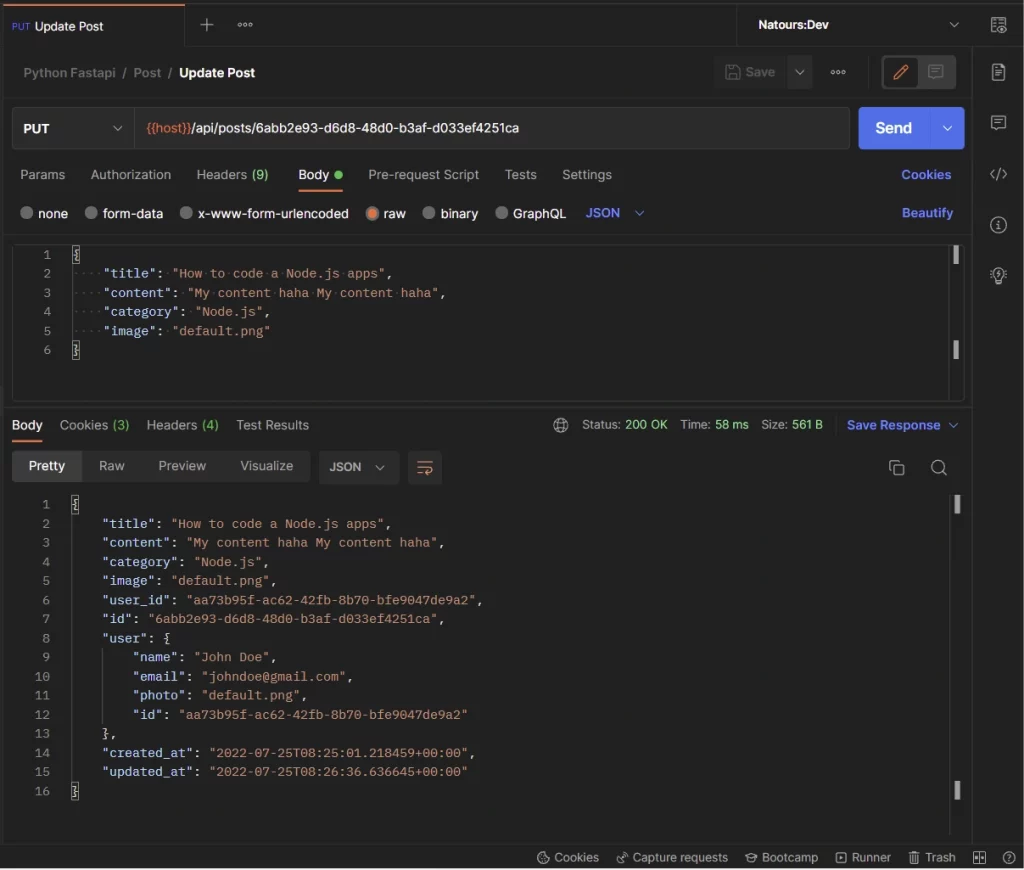Viewport: 1024px width, 870px height.
Task: Switch body type to none
Action: [44, 213]
